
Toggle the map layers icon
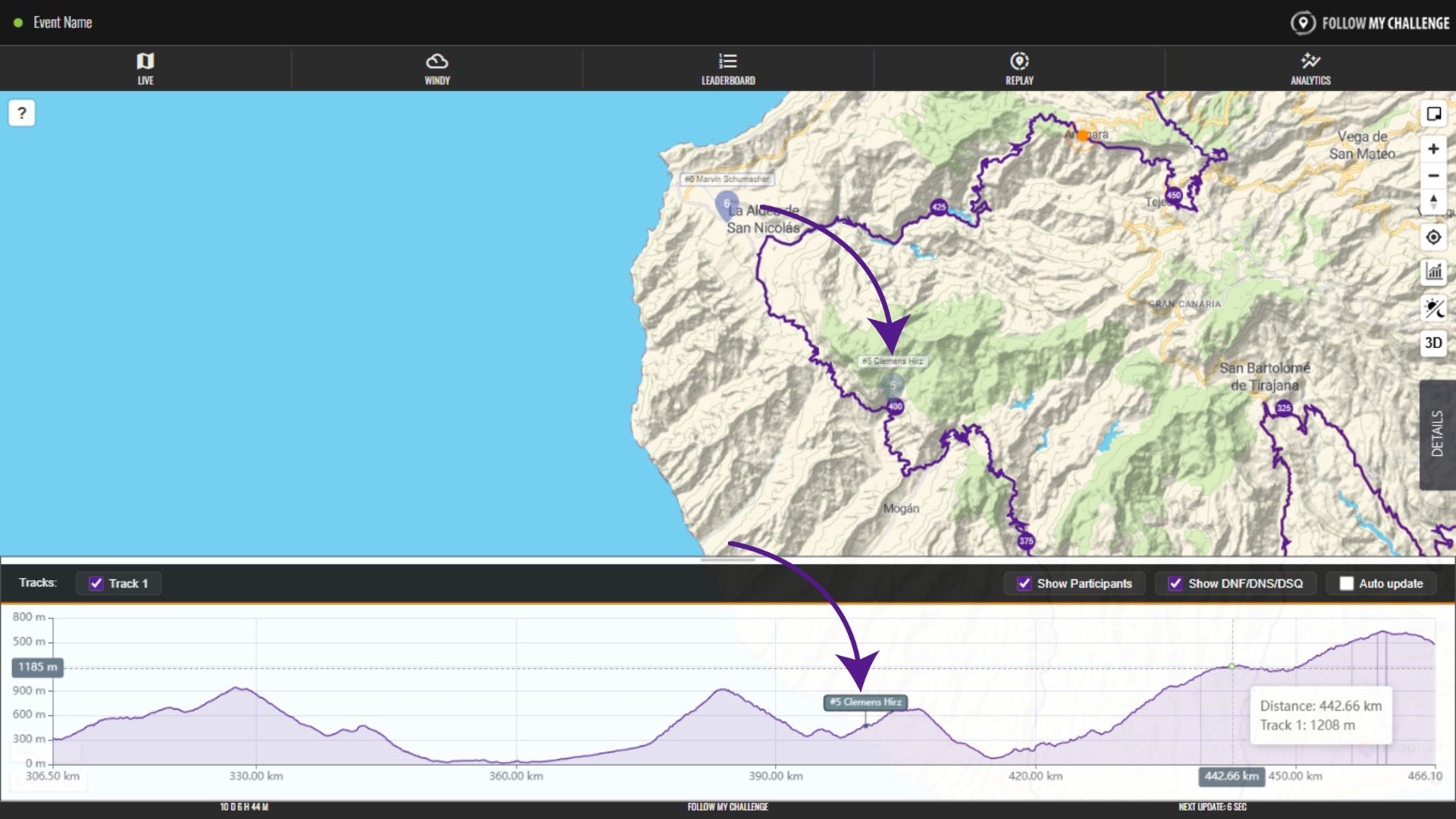point(1433,114)
